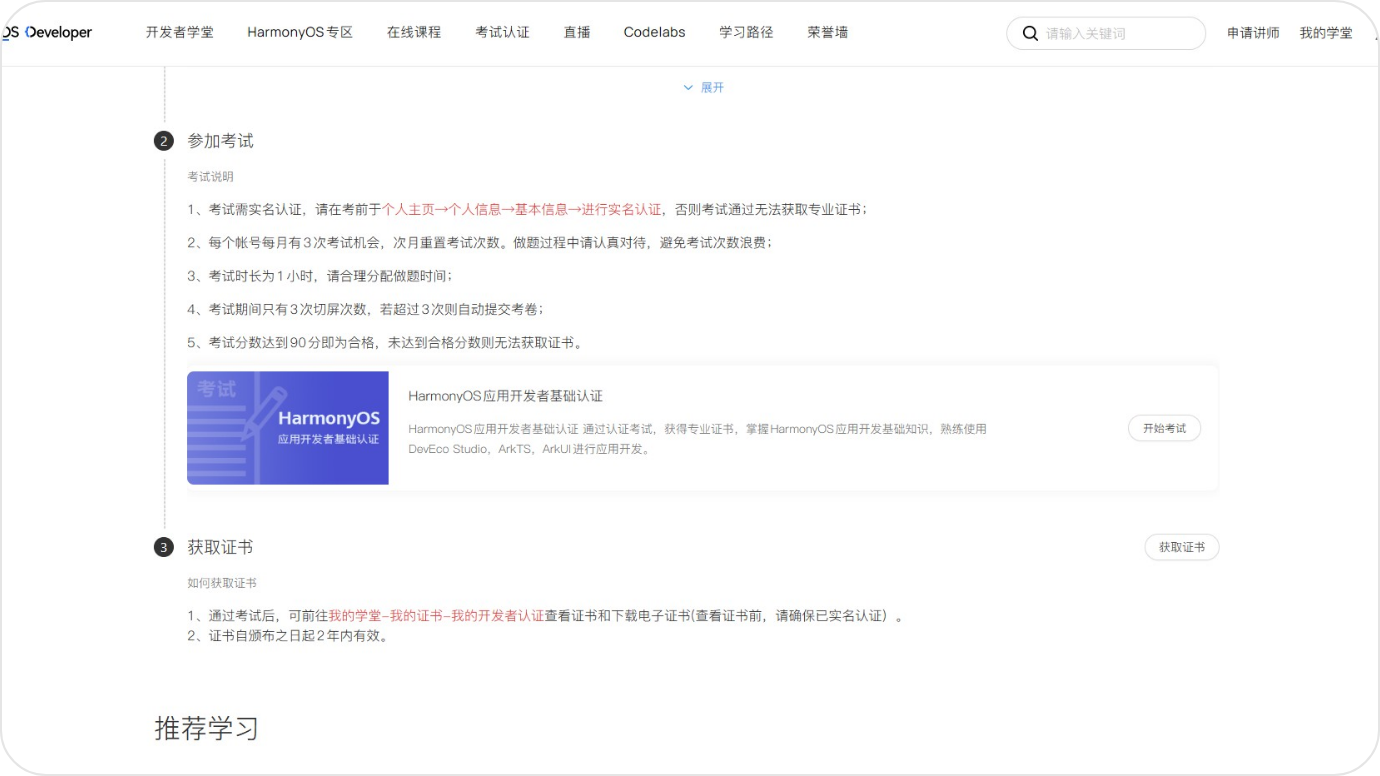The image size is (1380, 776).
Task: Click the rule about 3次考试机会 each month
Action: point(480,243)
